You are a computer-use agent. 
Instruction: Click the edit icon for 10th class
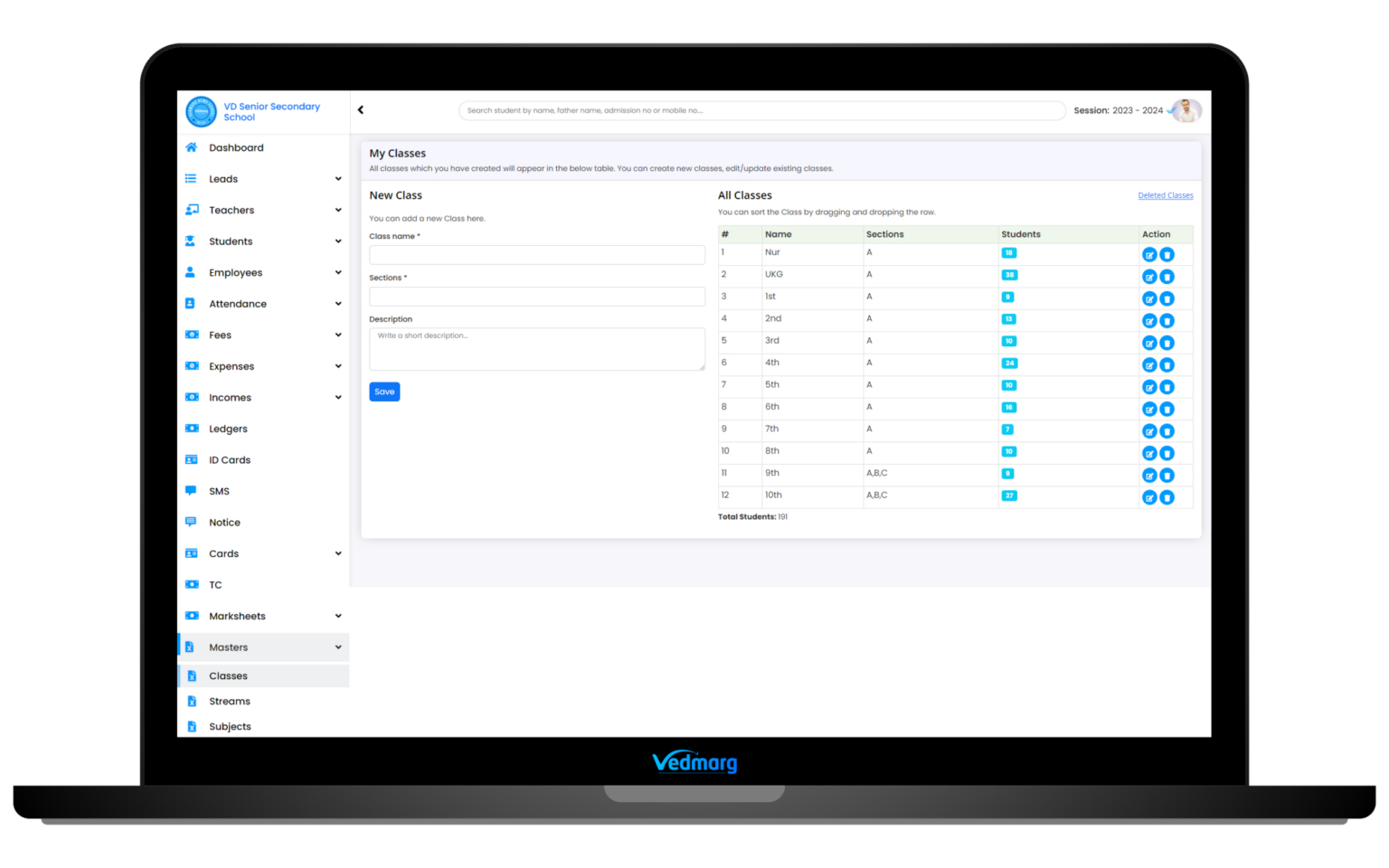pos(1148,497)
